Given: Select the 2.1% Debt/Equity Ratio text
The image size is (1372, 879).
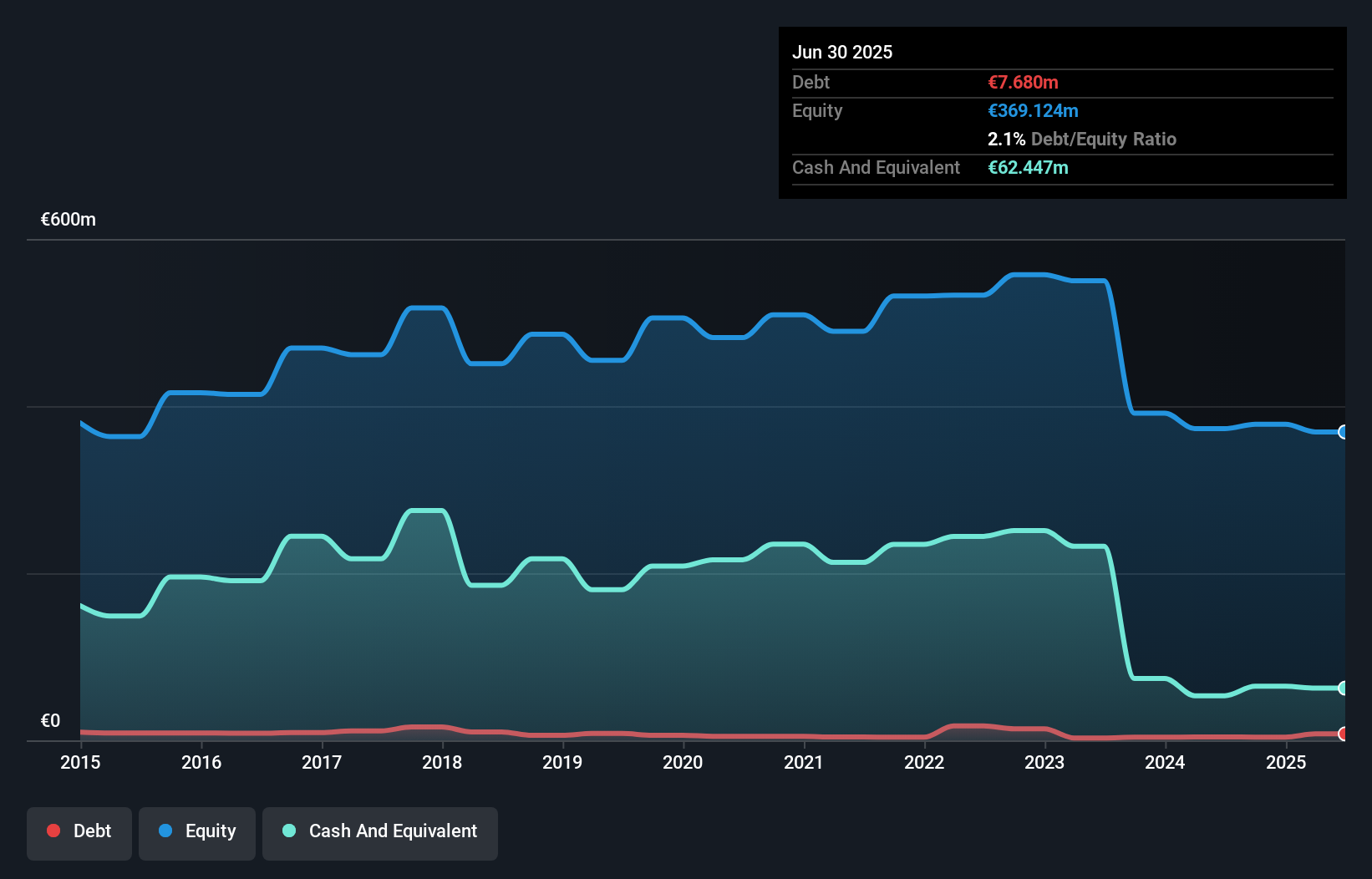Looking at the screenshot, I should click(x=1082, y=139).
